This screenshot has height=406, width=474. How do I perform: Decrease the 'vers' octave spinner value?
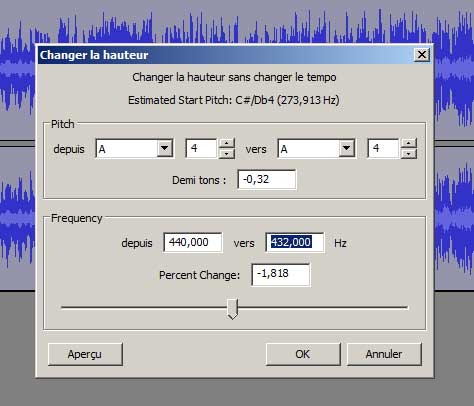pos(409,153)
